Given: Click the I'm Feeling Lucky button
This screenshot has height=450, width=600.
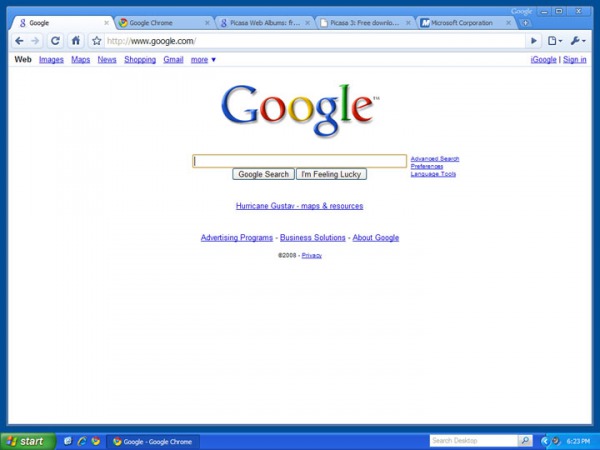Looking at the screenshot, I should pos(331,174).
